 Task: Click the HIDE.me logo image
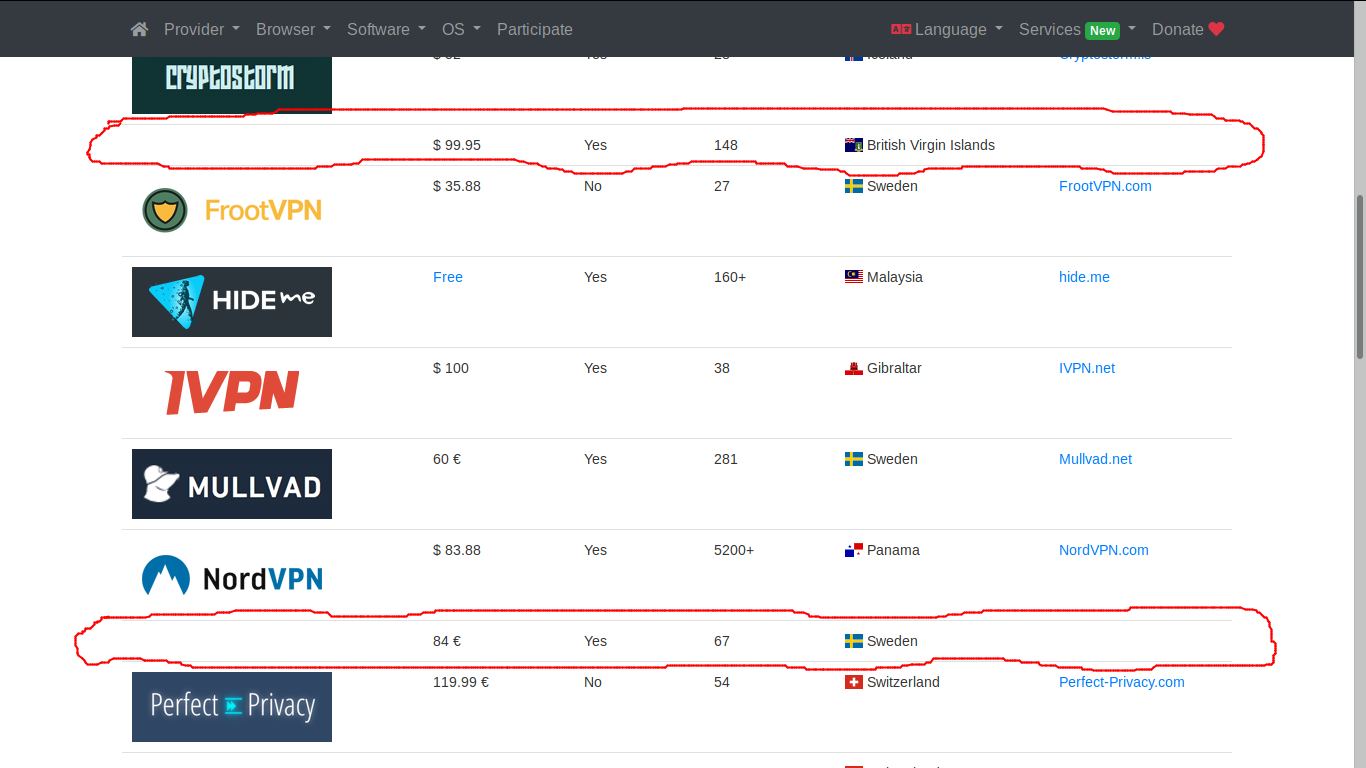pyautogui.click(x=232, y=302)
